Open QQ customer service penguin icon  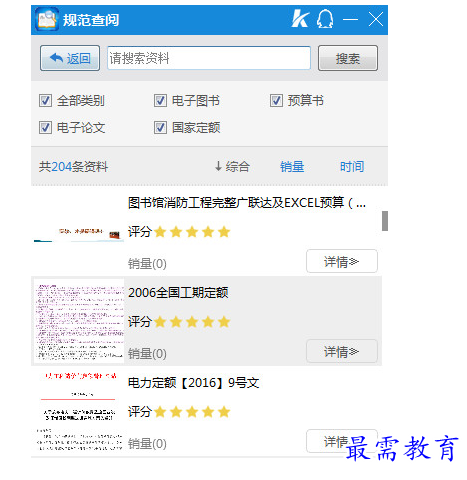(325, 19)
